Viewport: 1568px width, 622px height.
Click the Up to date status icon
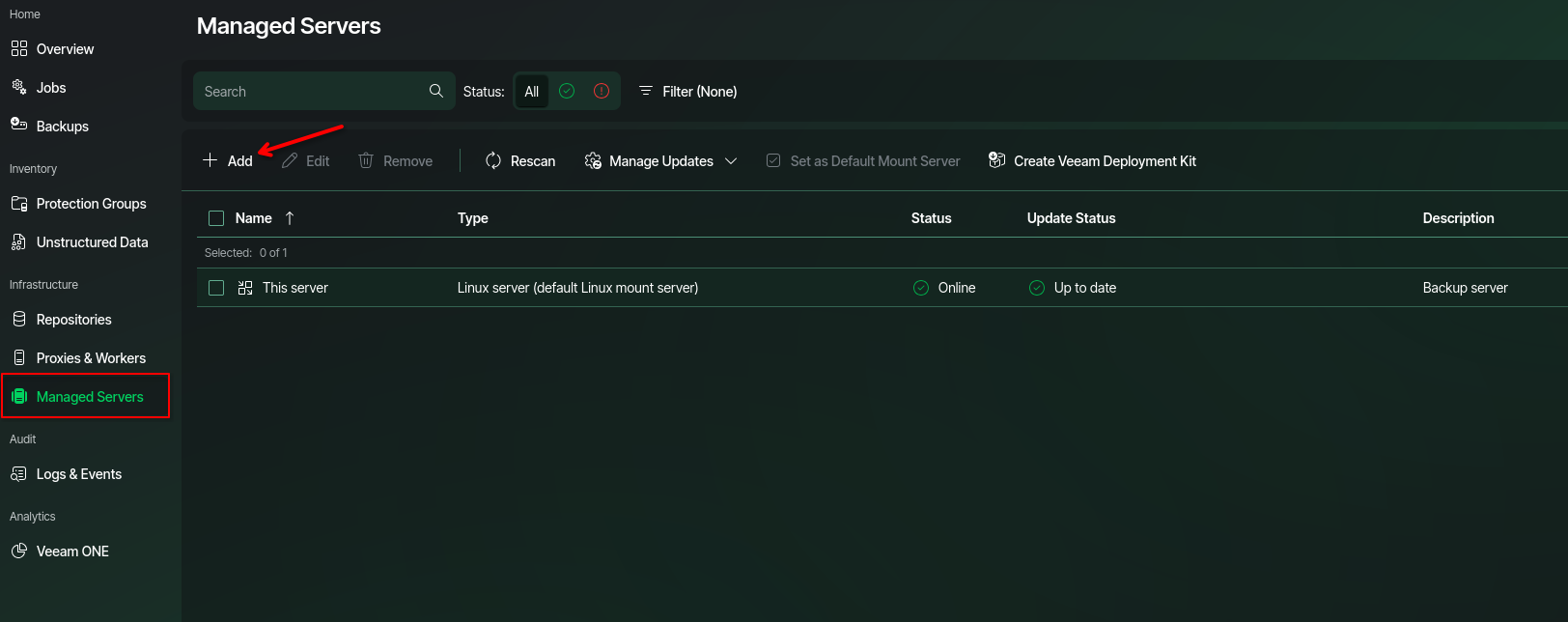point(1037,288)
